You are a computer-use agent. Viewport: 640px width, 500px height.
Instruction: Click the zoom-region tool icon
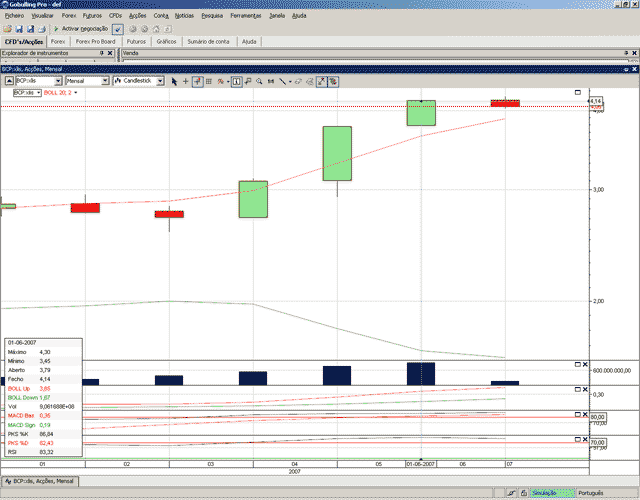[248, 82]
